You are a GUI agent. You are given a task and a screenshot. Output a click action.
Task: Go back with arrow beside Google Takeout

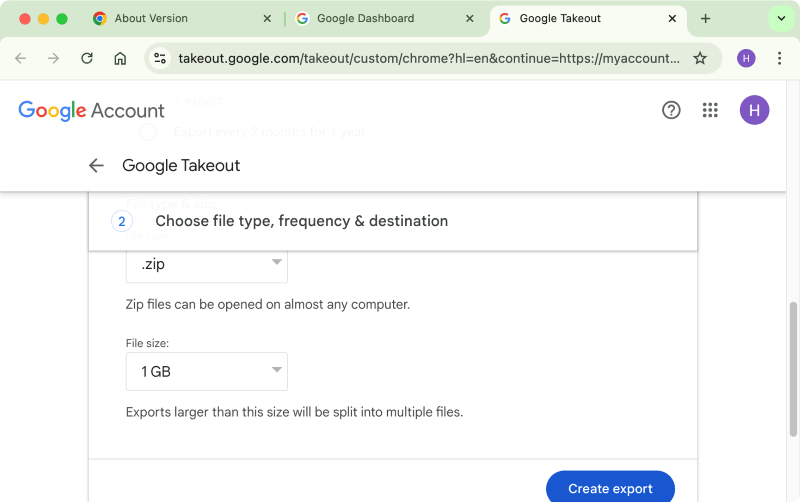pyautogui.click(x=96, y=165)
